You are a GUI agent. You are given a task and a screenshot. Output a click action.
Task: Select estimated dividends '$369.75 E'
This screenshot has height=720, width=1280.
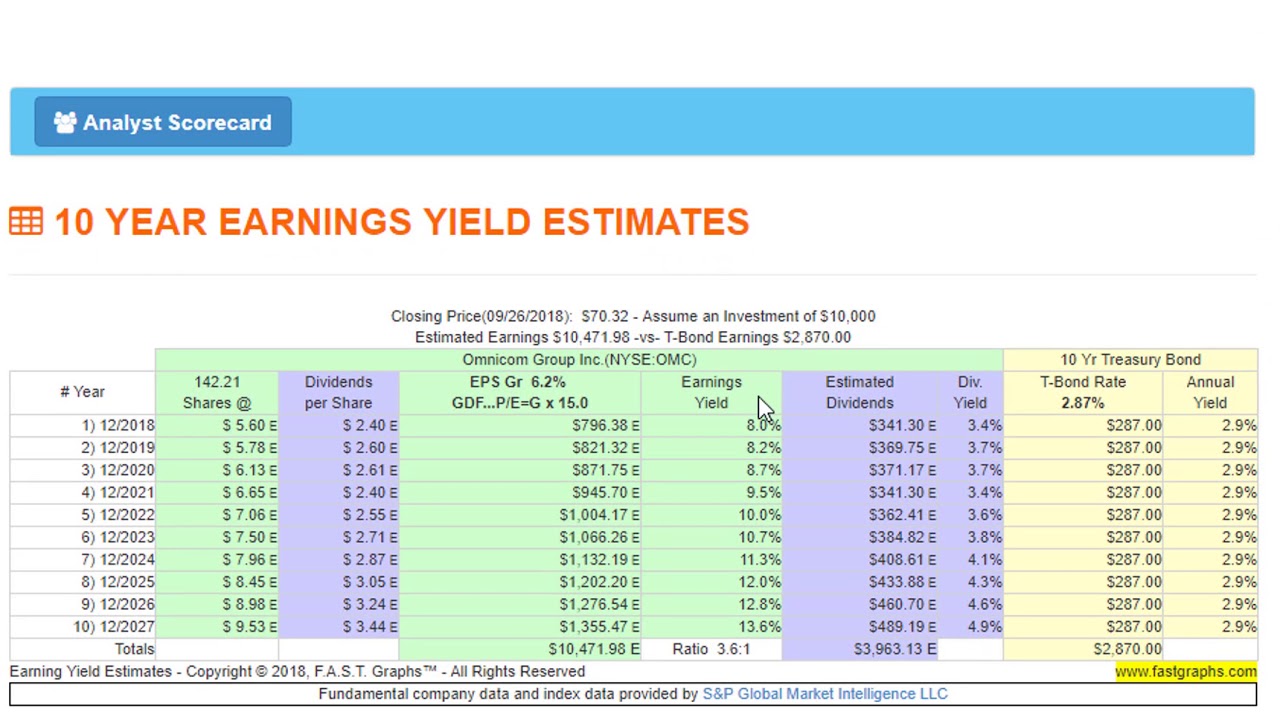[902, 448]
